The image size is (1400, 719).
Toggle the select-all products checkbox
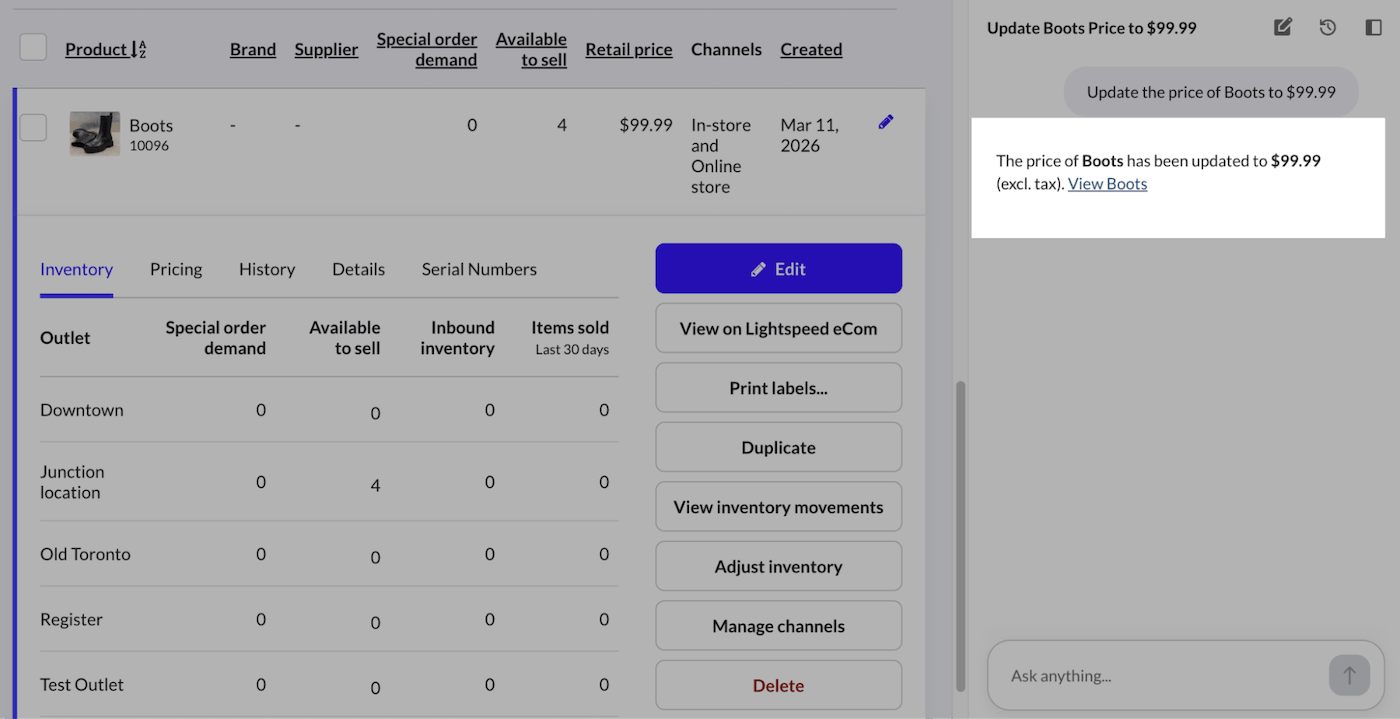click(x=33, y=47)
